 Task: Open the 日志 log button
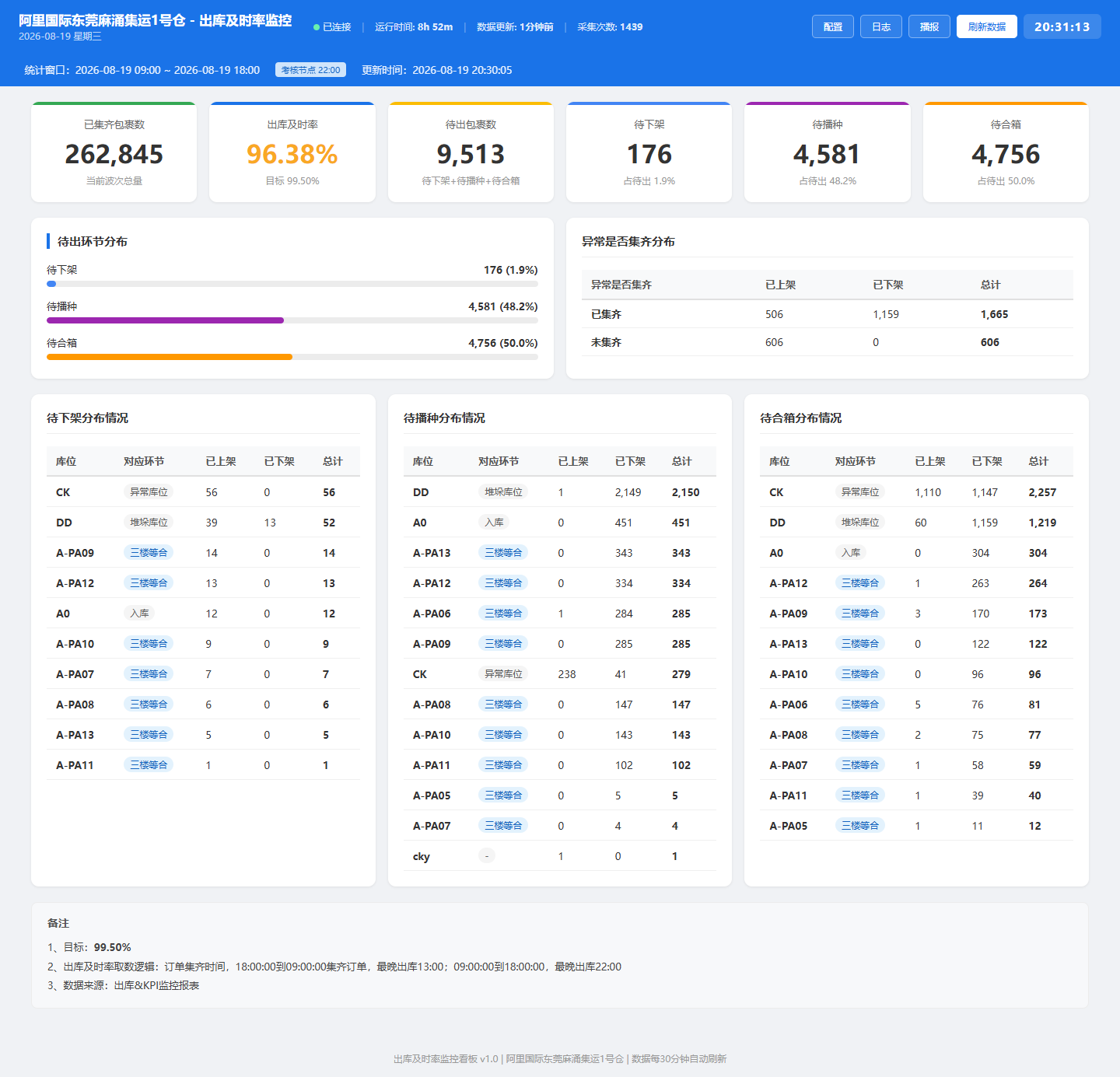[881, 26]
